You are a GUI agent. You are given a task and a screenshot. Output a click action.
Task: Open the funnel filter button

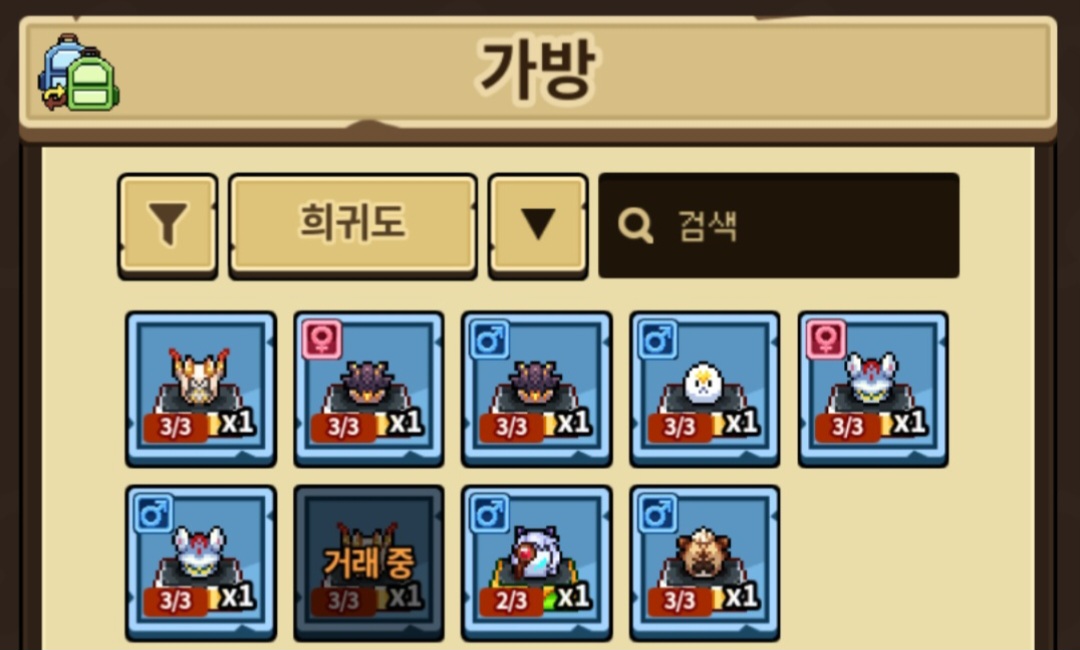[x=167, y=226]
